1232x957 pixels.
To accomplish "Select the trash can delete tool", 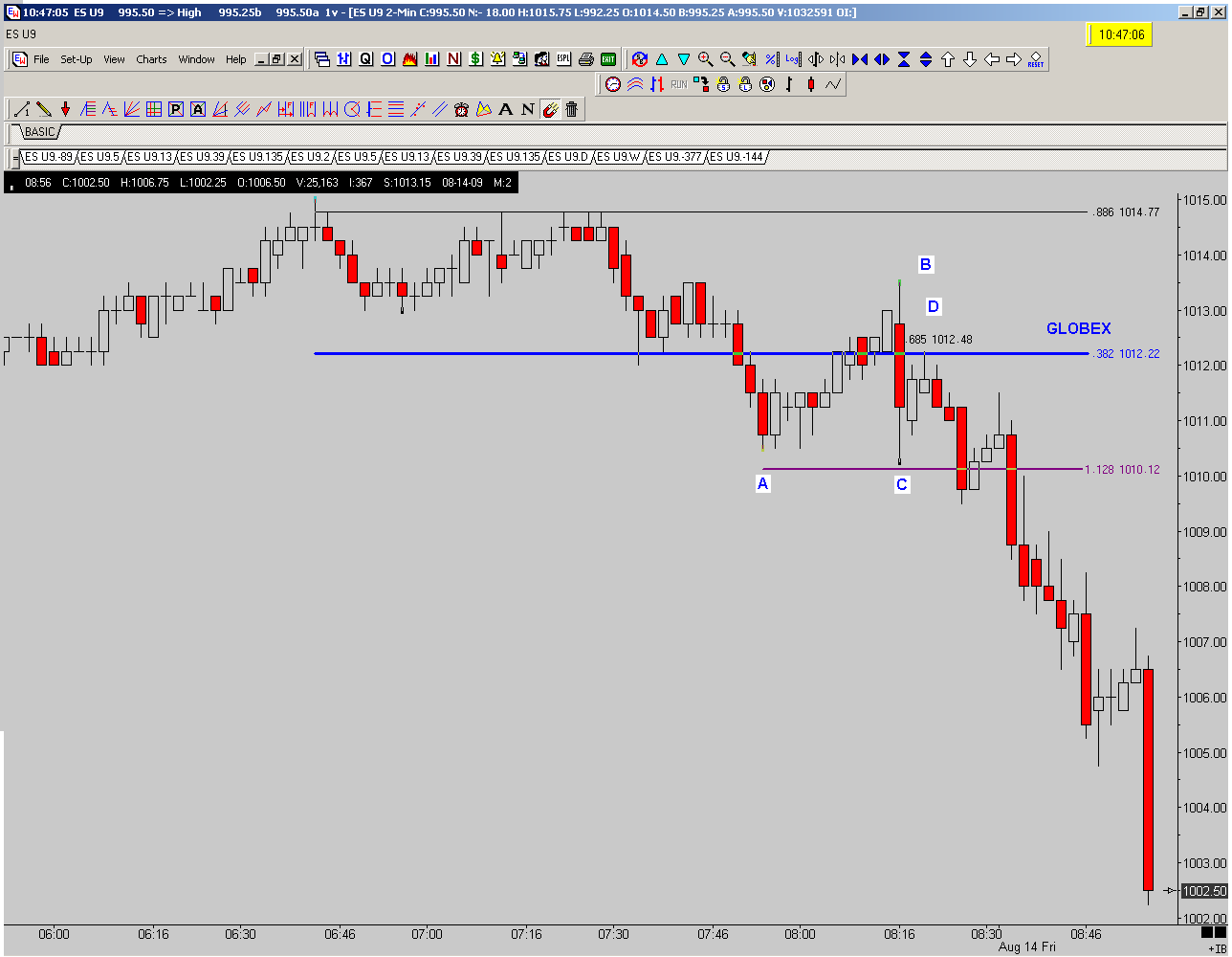I will [571, 109].
